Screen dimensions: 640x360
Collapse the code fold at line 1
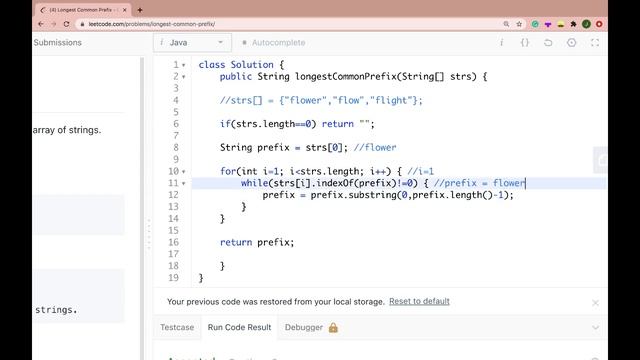click(184, 65)
